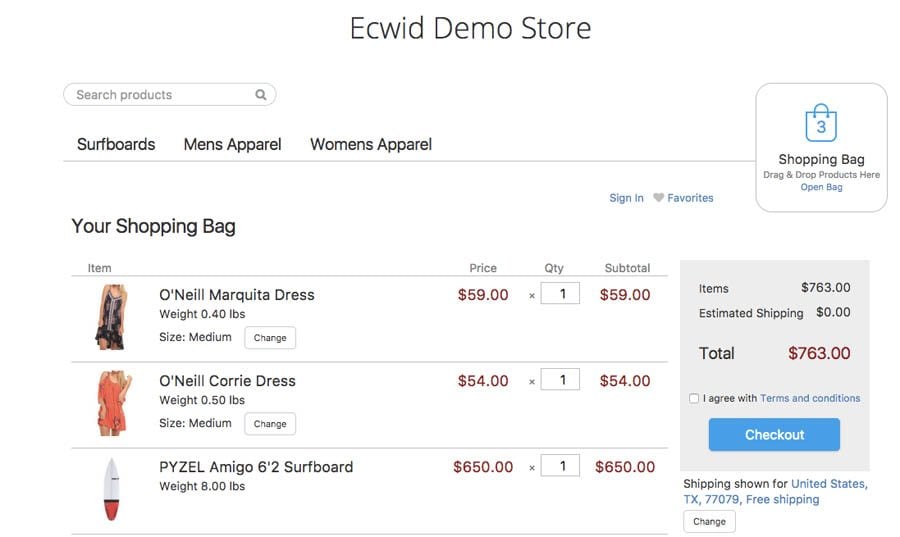Click the Favorites heart icon
900x537 pixels.
coord(658,198)
